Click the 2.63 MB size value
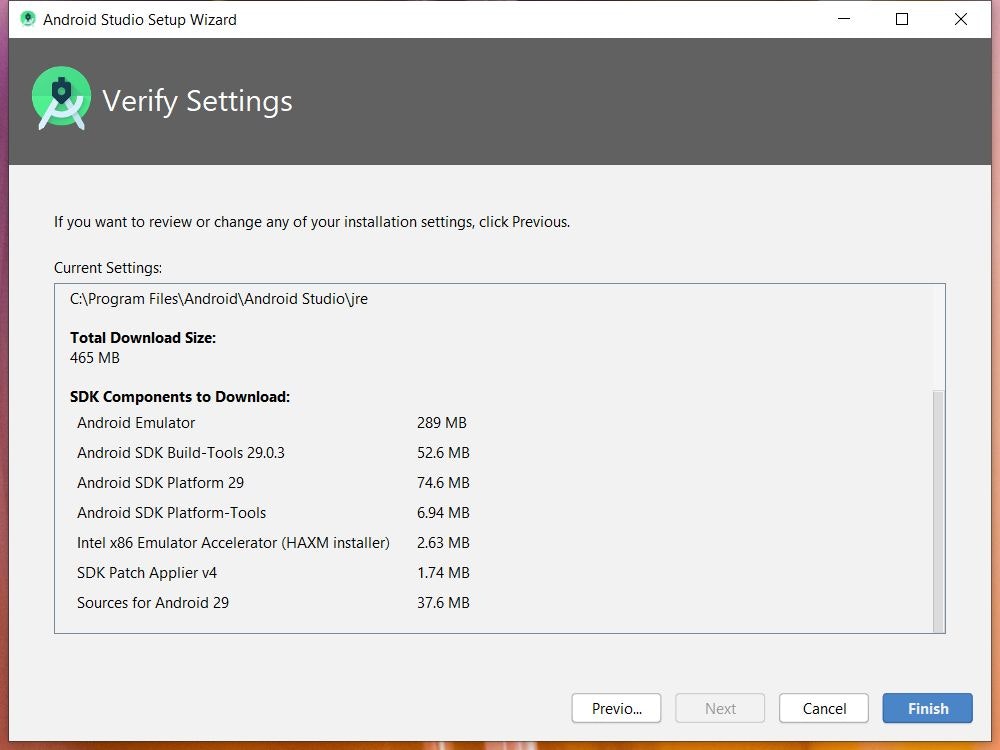1000x750 pixels. [443, 543]
